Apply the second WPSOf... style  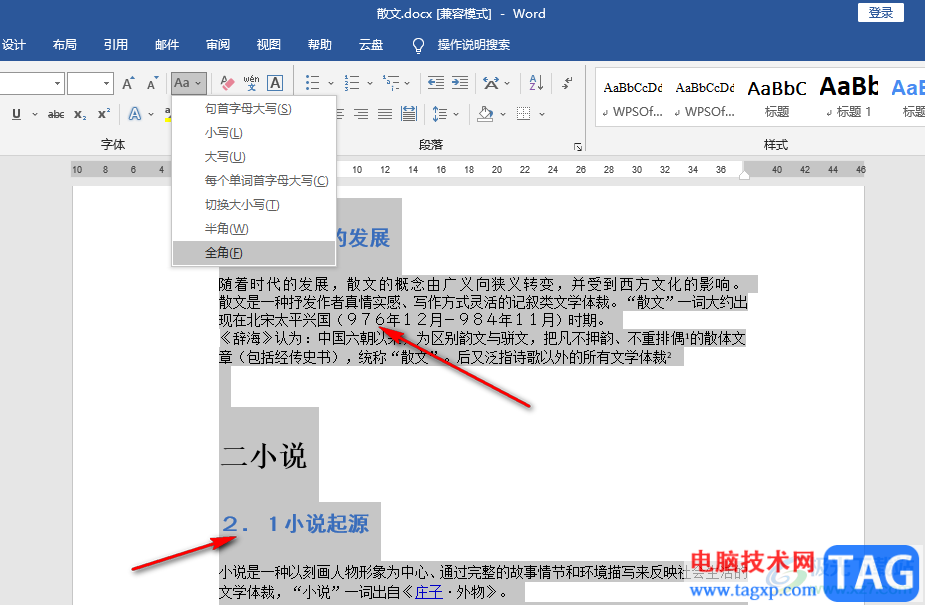(x=704, y=98)
